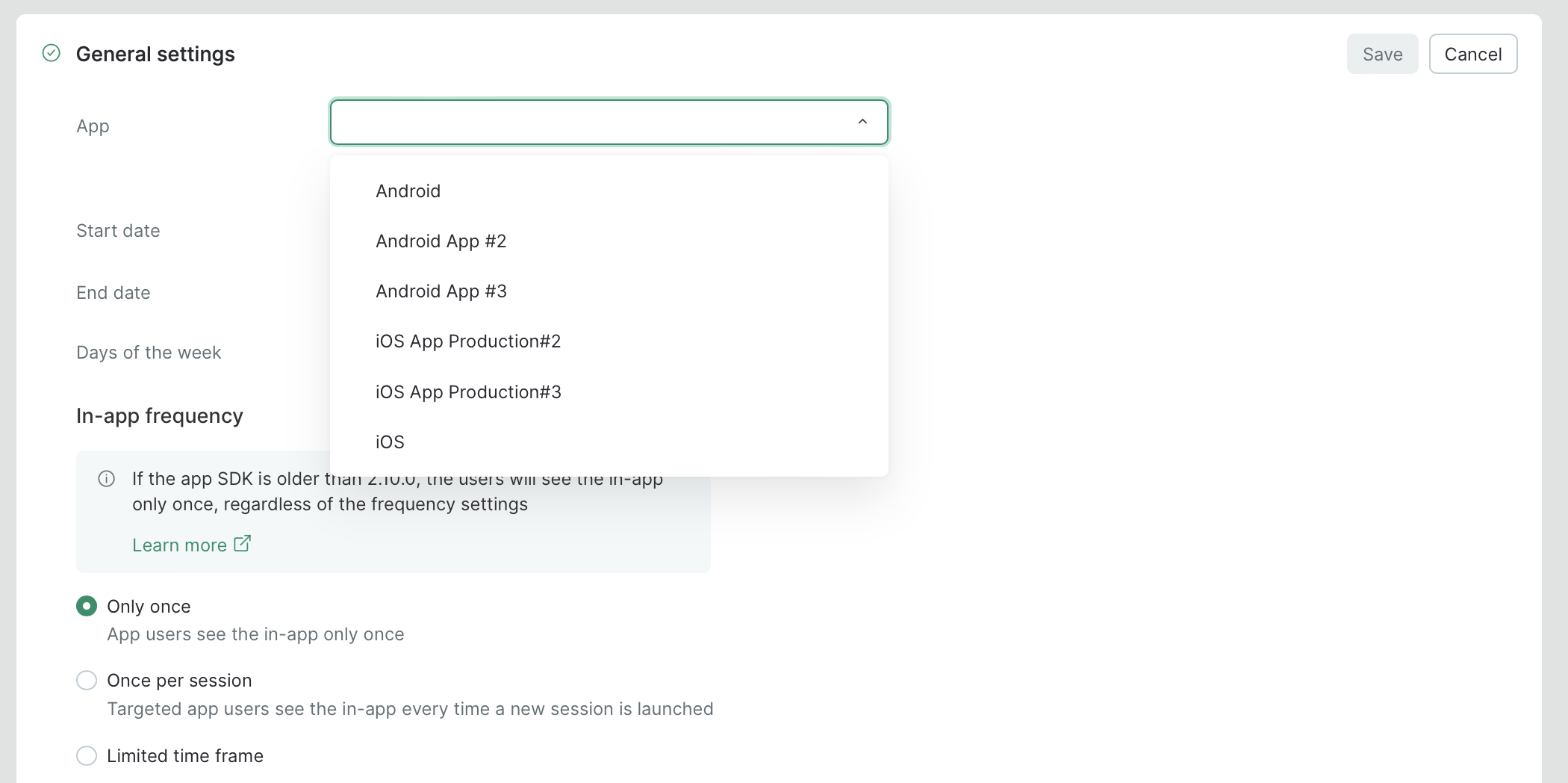Select iOS App Production#3 option
Image resolution: width=1568 pixels, height=783 pixels.
coord(609,392)
